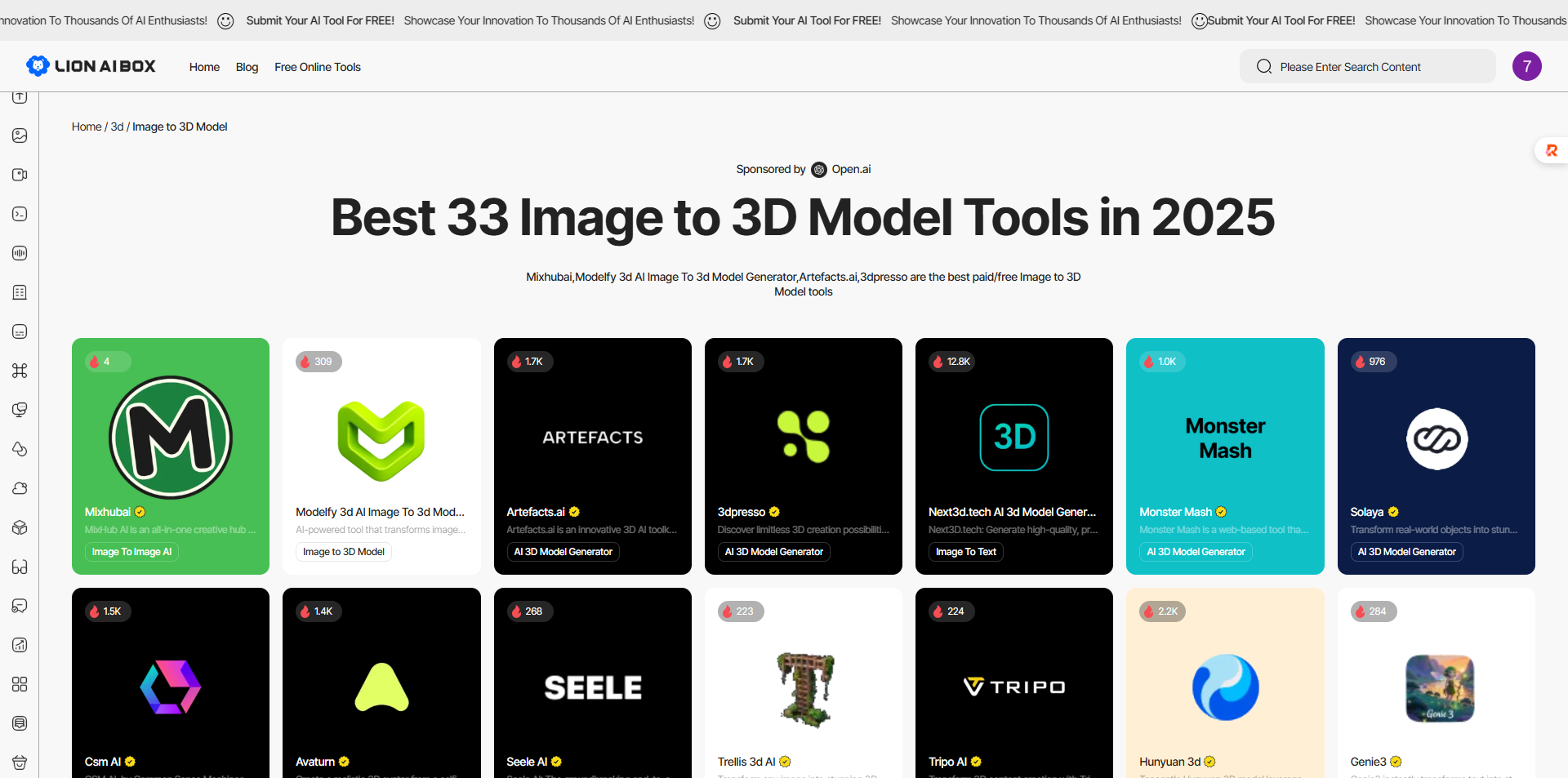Open the TRIPO logo thumbnail
Screen dimensions: 1568x778
[x=1014, y=687]
